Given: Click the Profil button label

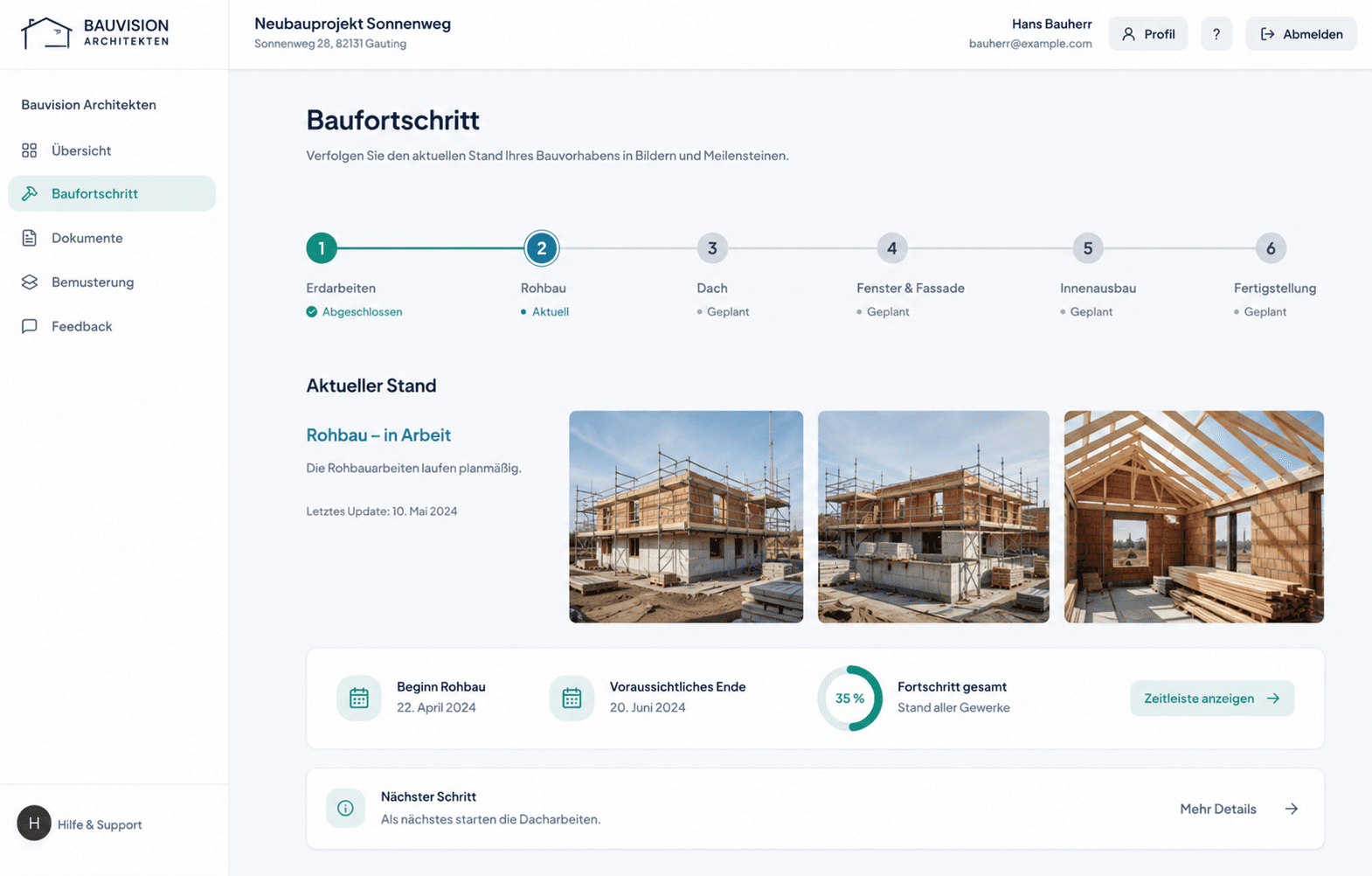Looking at the screenshot, I should point(1160,34).
